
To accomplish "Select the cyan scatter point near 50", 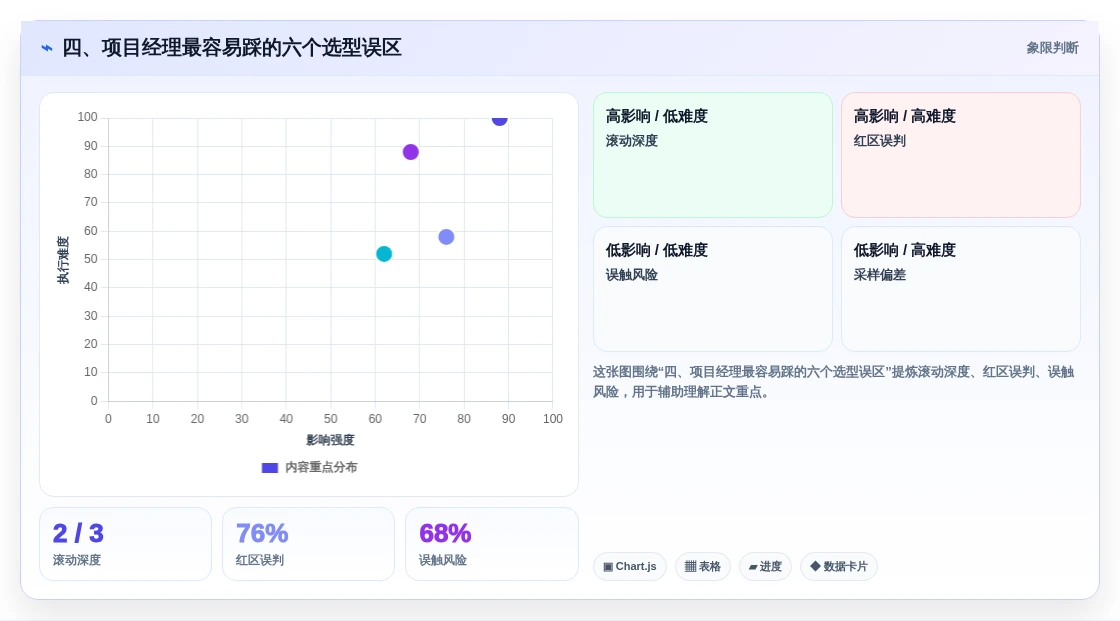I will click(x=384, y=254).
